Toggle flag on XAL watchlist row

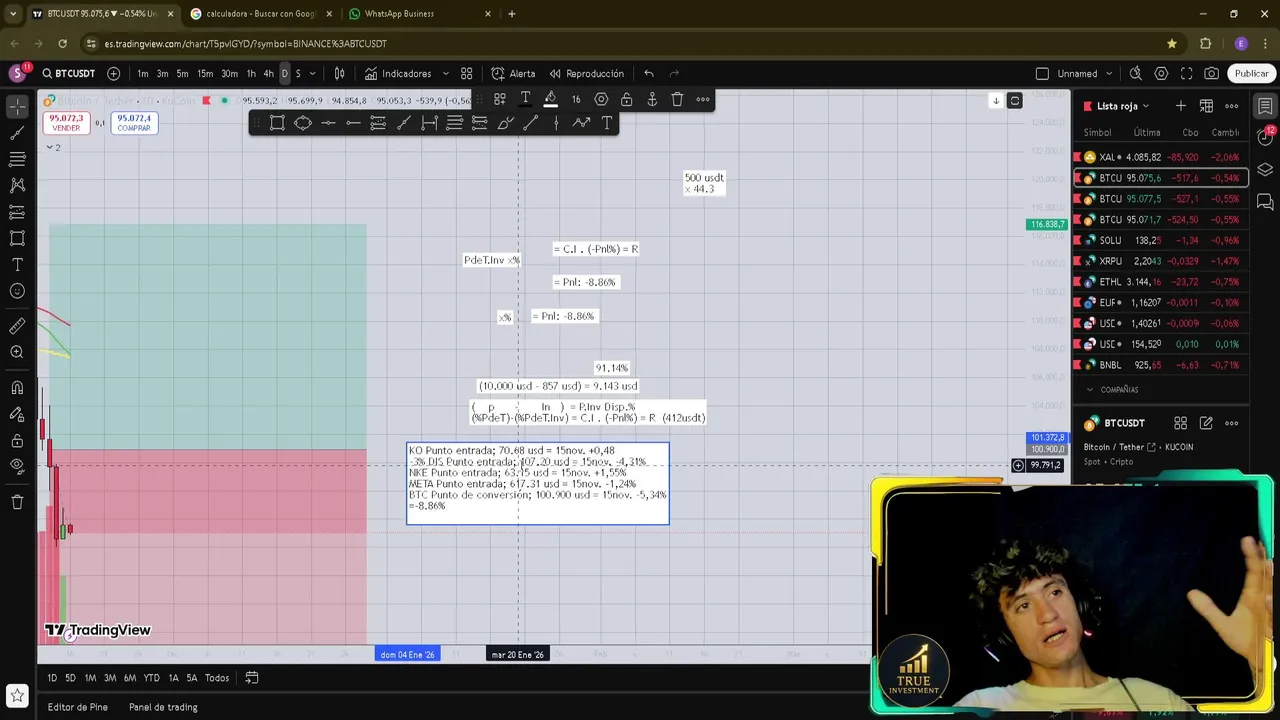click(x=1077, y=157)
